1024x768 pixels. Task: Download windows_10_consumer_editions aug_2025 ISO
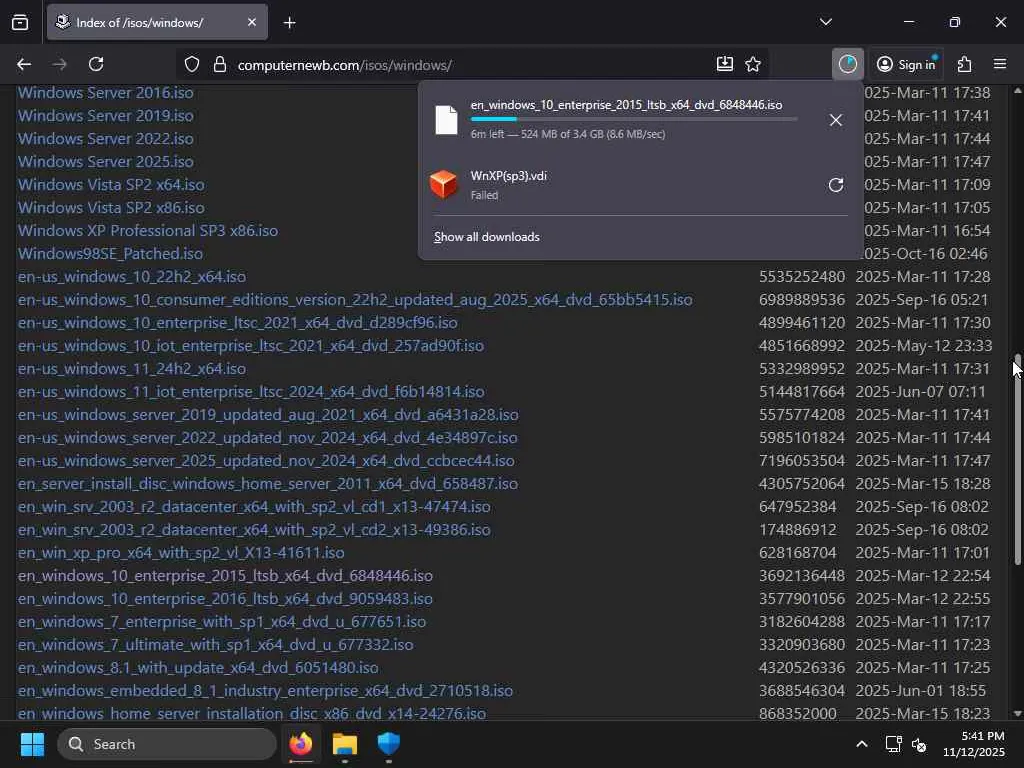(x=355, y=300)
